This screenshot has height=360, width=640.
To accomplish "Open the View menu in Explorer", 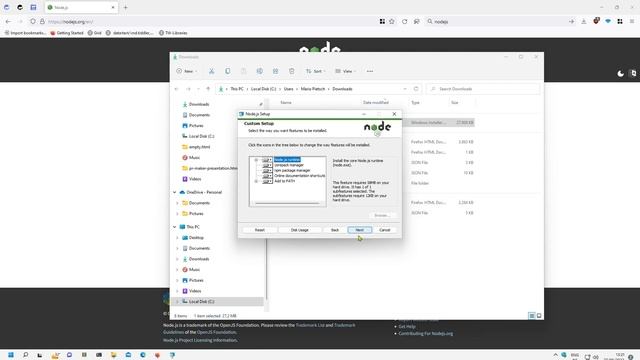I will tap(345, 71).
